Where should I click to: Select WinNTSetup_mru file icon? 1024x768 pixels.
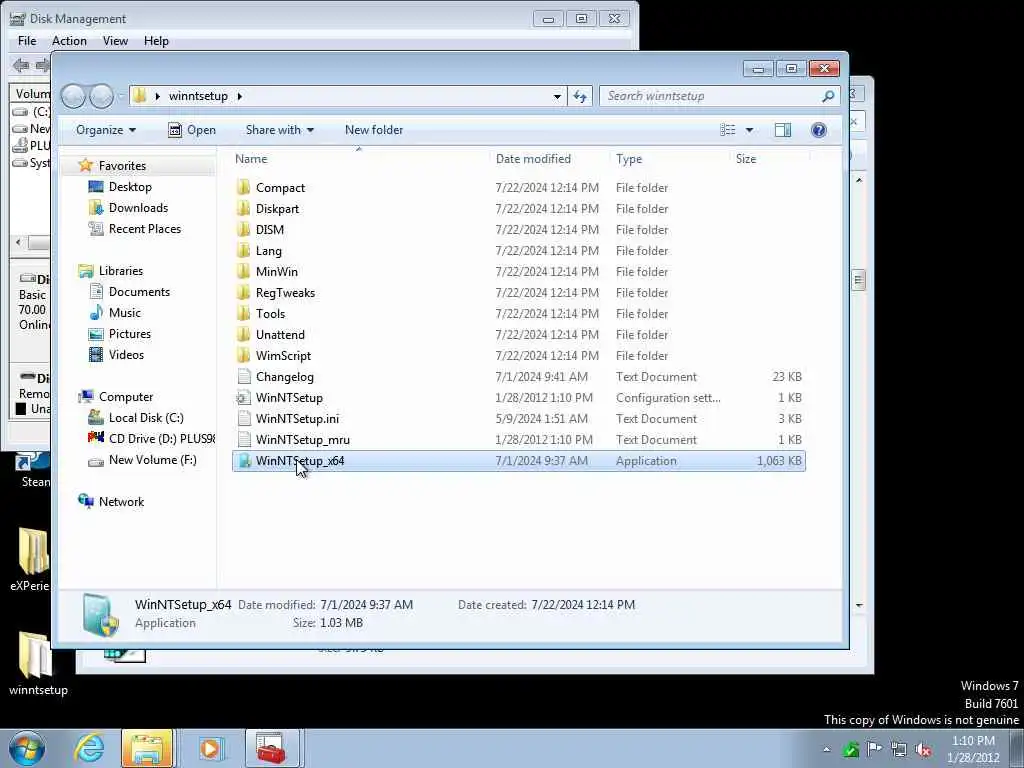pos(244,440)
